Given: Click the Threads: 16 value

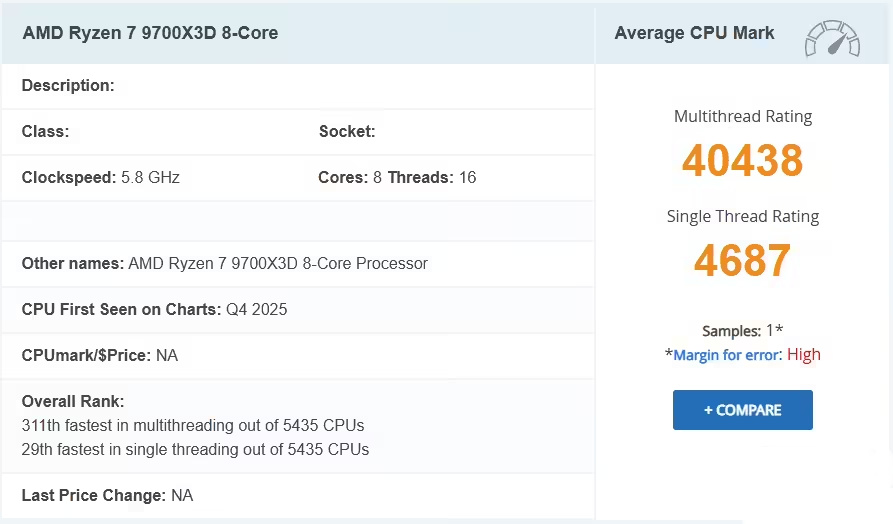Looking at the screenshot, I should [x=432, y=178].
